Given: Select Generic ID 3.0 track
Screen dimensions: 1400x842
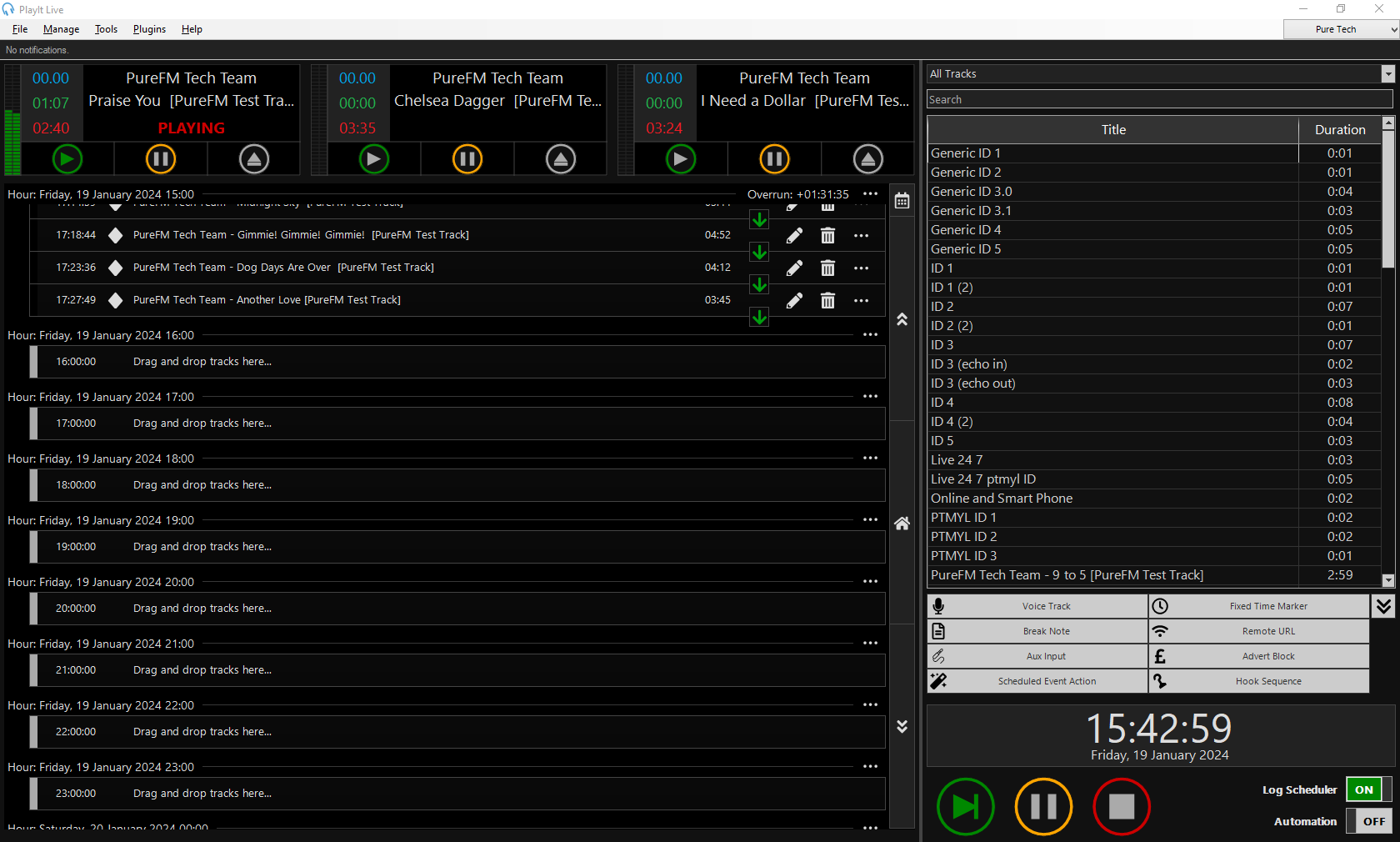Looking at the screenshot, I should [1154, 192].
